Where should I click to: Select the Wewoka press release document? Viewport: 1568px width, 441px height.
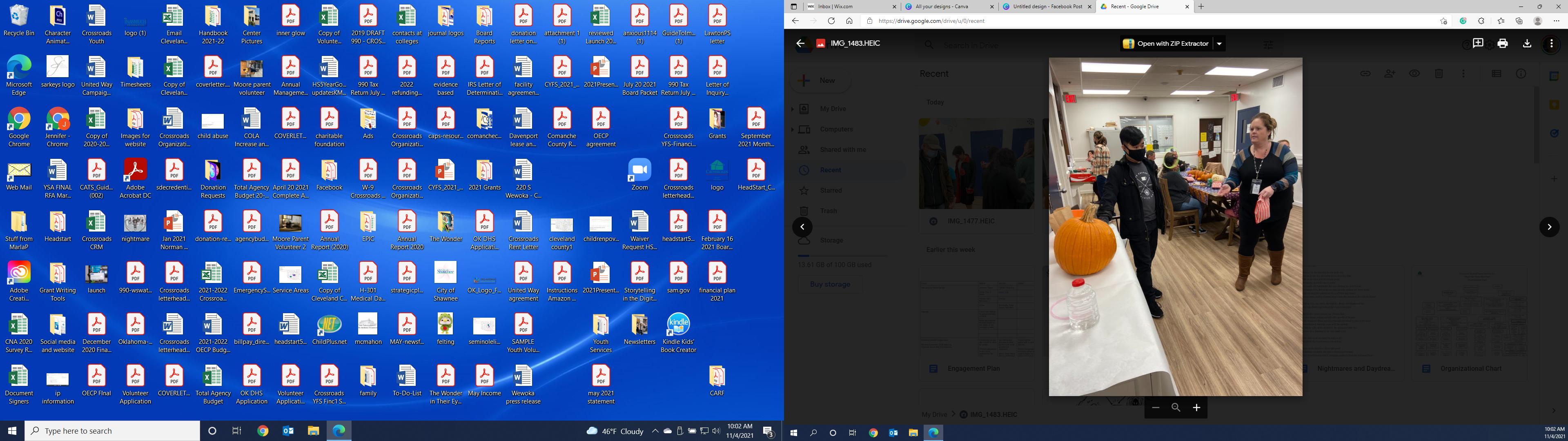click(523, 384)
